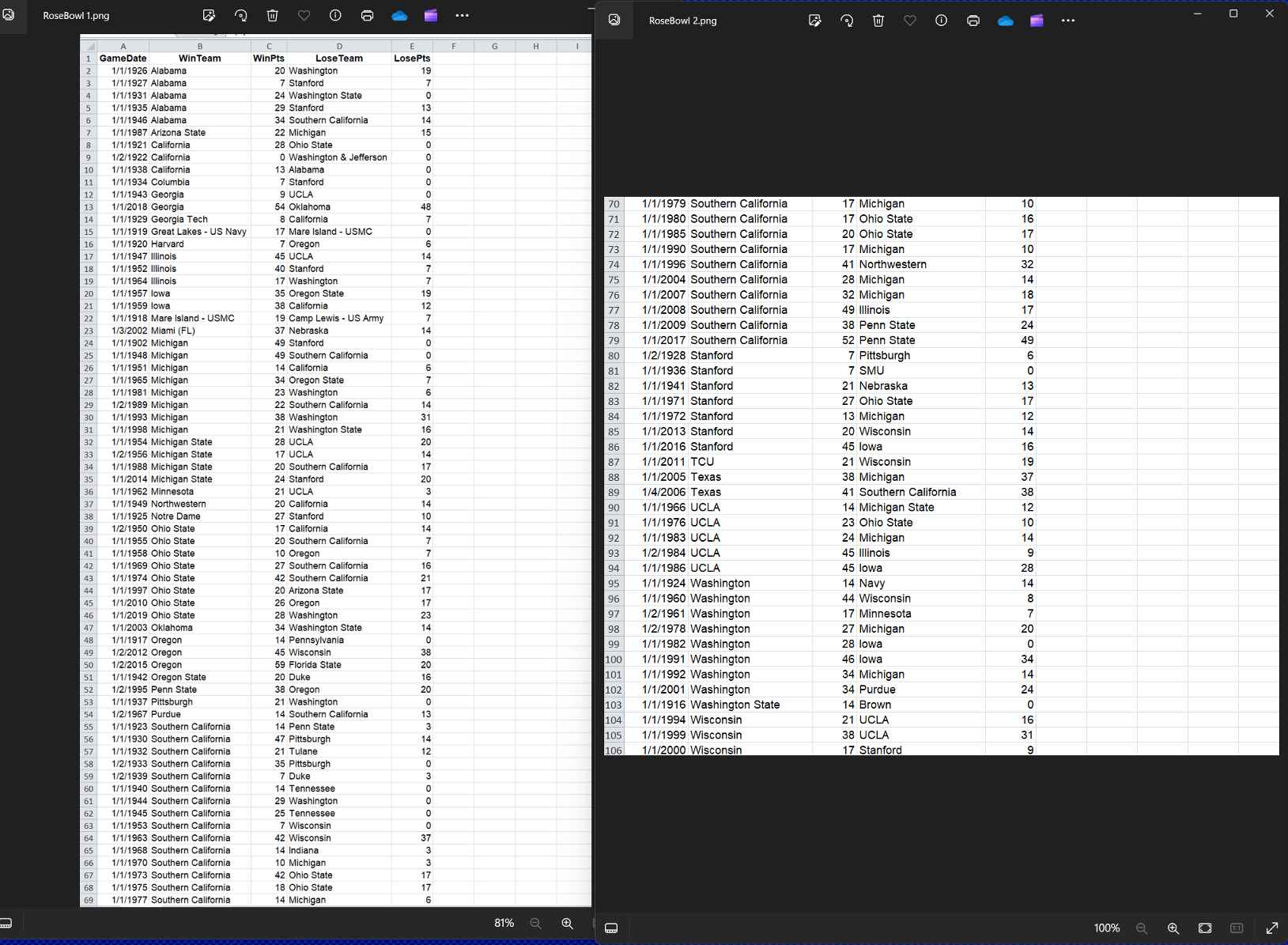The width and height of the screenshot is (1288, 945).
Task: Click the 1/3/2002 date cell
Action: 123,331
